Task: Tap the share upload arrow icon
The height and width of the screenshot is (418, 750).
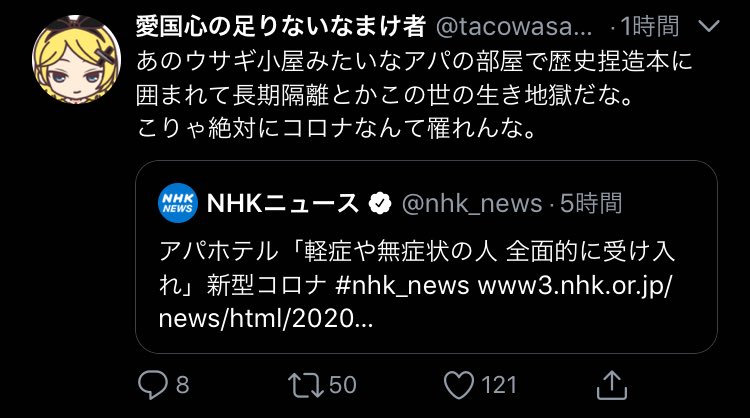Action: pyautogui.click(x=612, y=385)
